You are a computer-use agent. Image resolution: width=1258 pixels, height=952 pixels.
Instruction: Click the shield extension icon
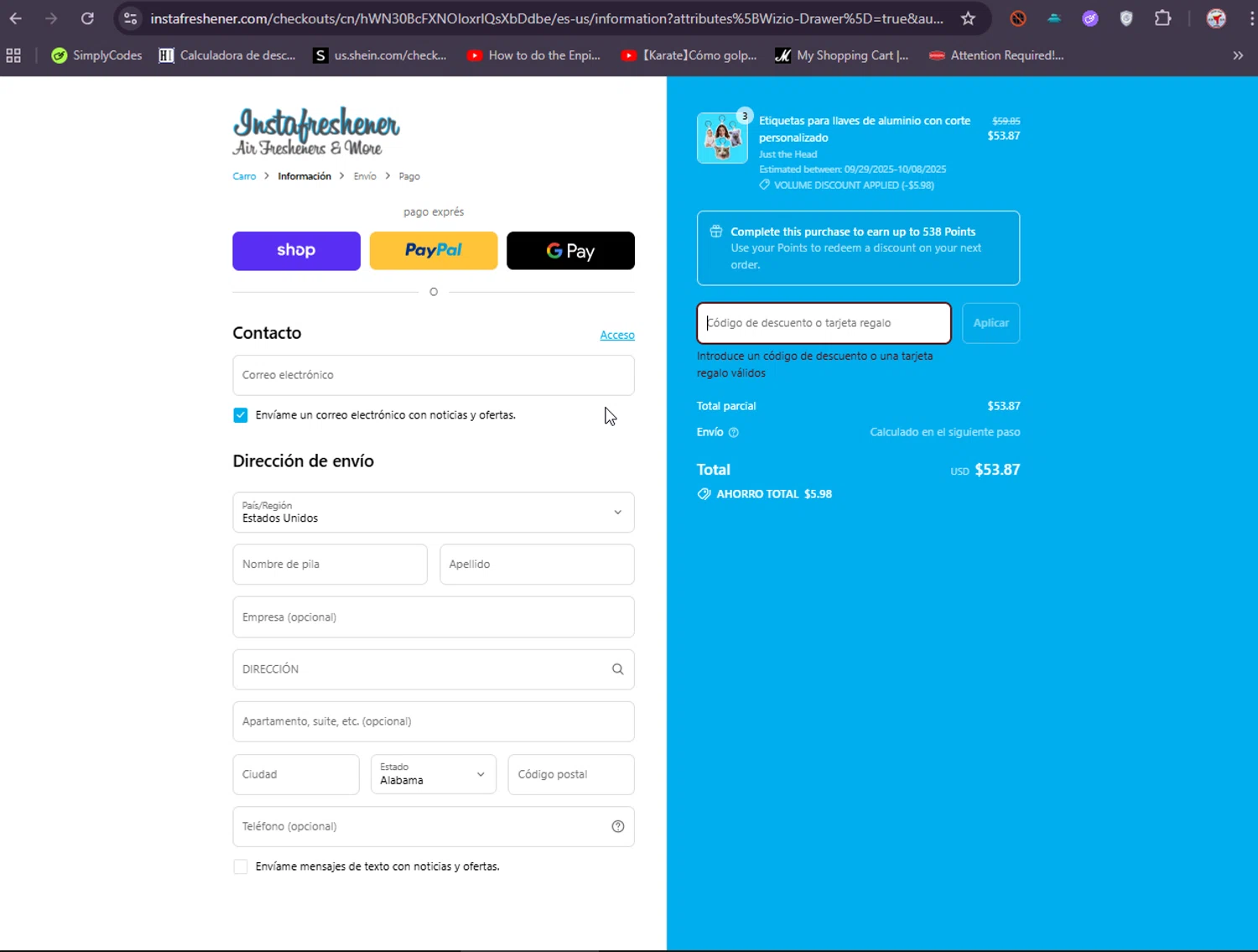pyautogui.click(x=1126, y=18)
